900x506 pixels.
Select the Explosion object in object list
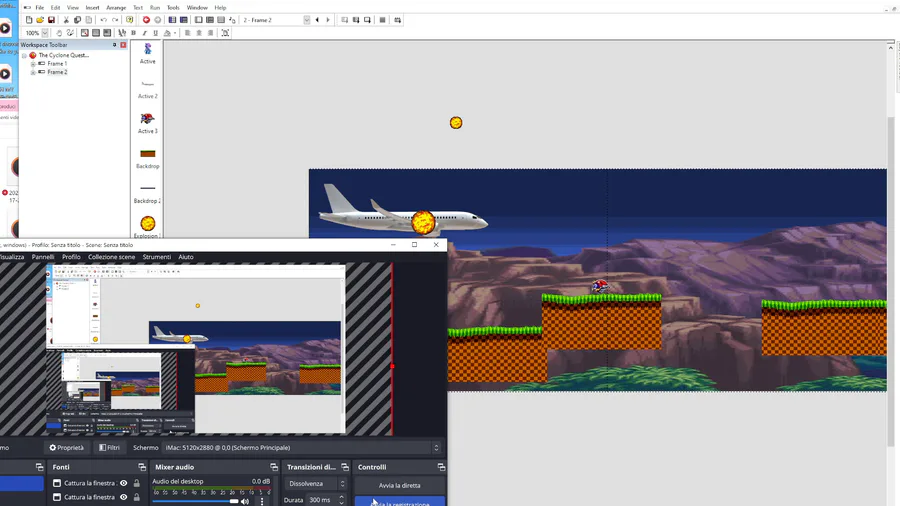tap(148, 227)
